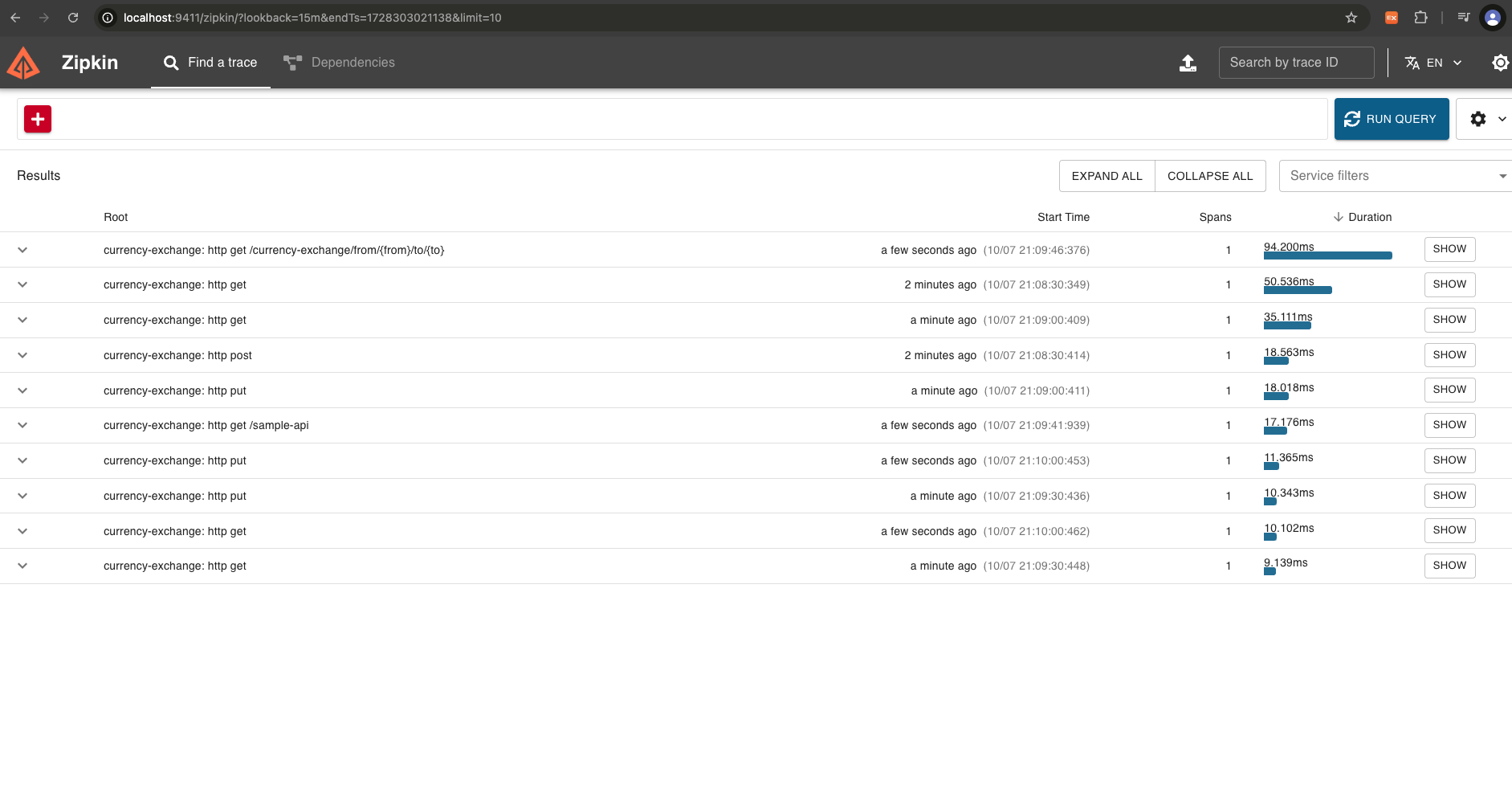View site information icon in address bar
Viewport: 1512px width, 793px height.
pos(108,18)
